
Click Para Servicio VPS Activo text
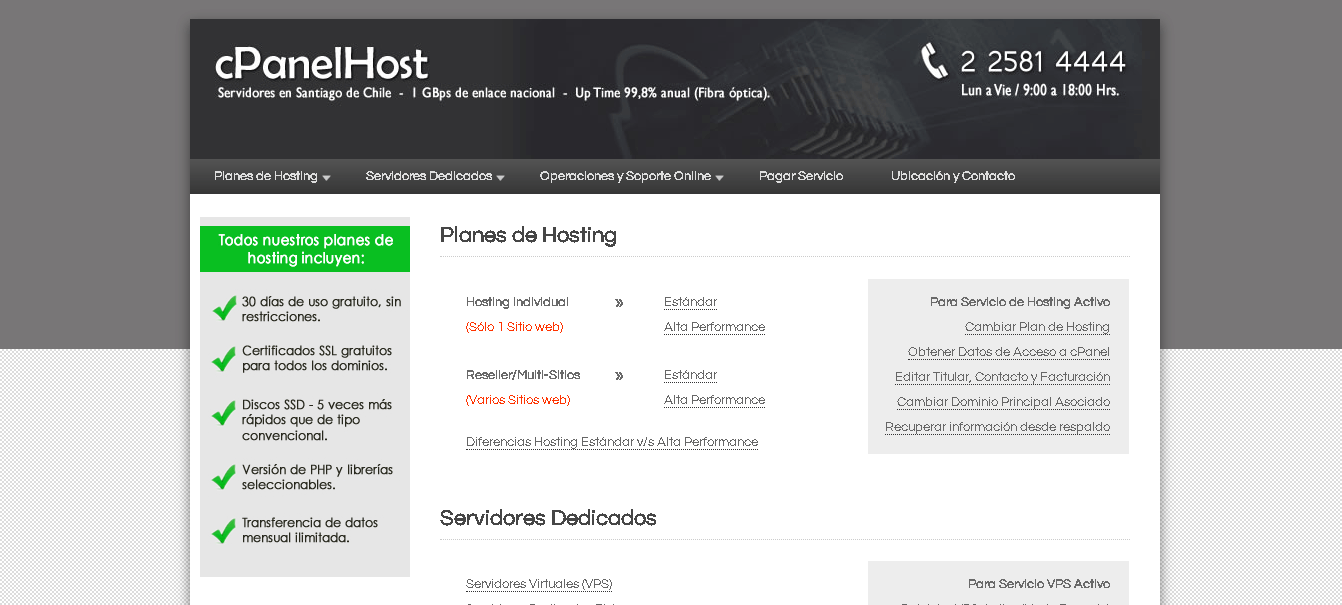point(1039,584)
